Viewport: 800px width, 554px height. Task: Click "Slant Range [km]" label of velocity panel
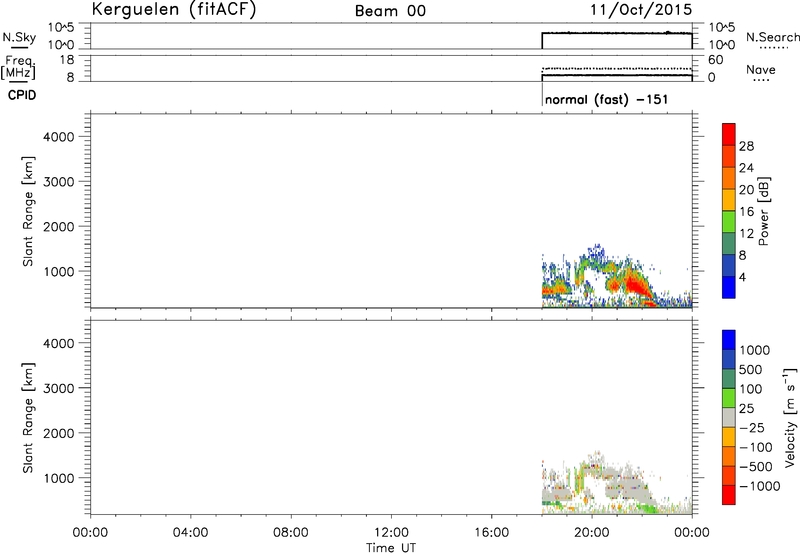coord(28,418)
